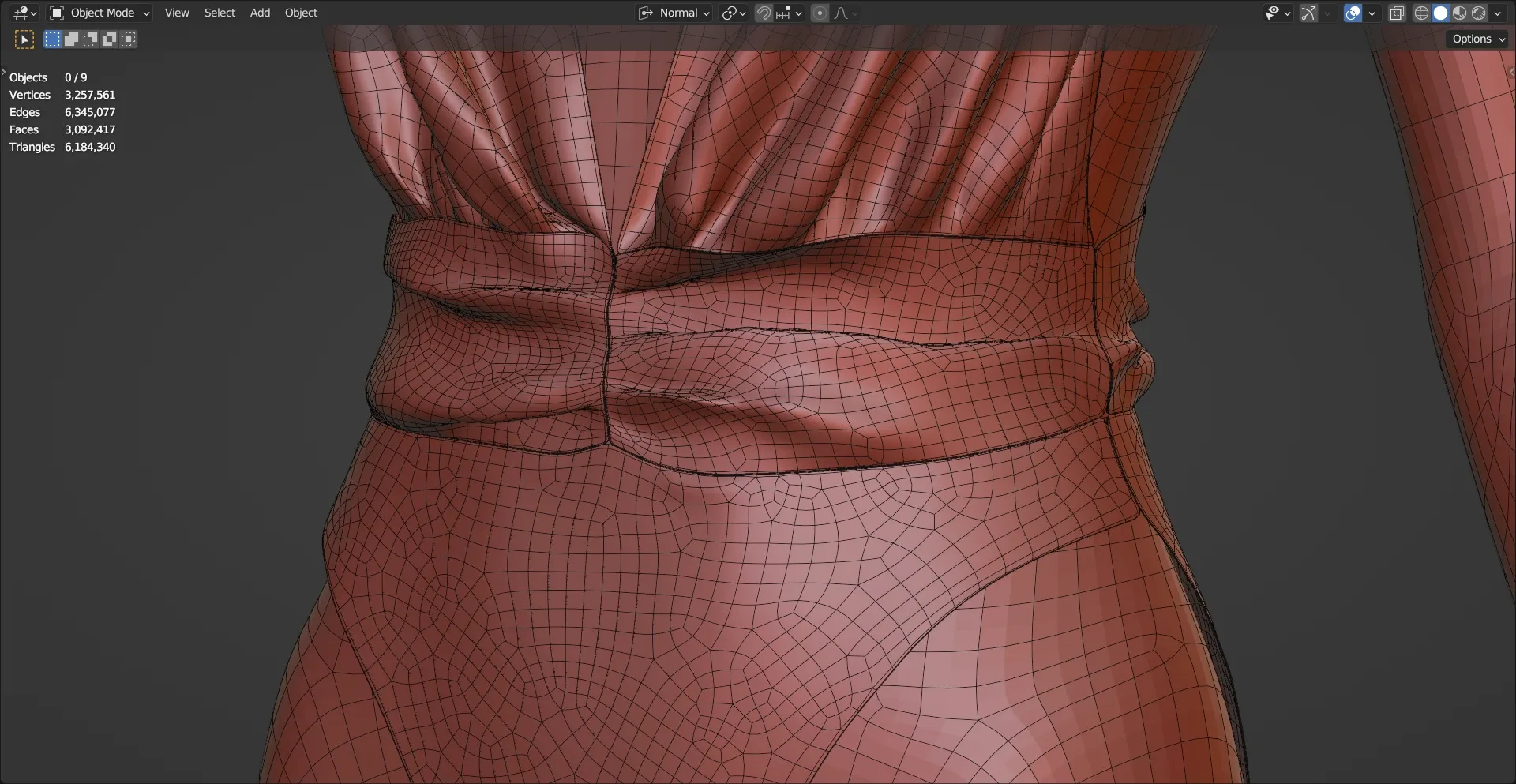This screenshot has width=1516, height=784.
Task: Open the Object Mode dropdown
Action: (x=99, y=13)
